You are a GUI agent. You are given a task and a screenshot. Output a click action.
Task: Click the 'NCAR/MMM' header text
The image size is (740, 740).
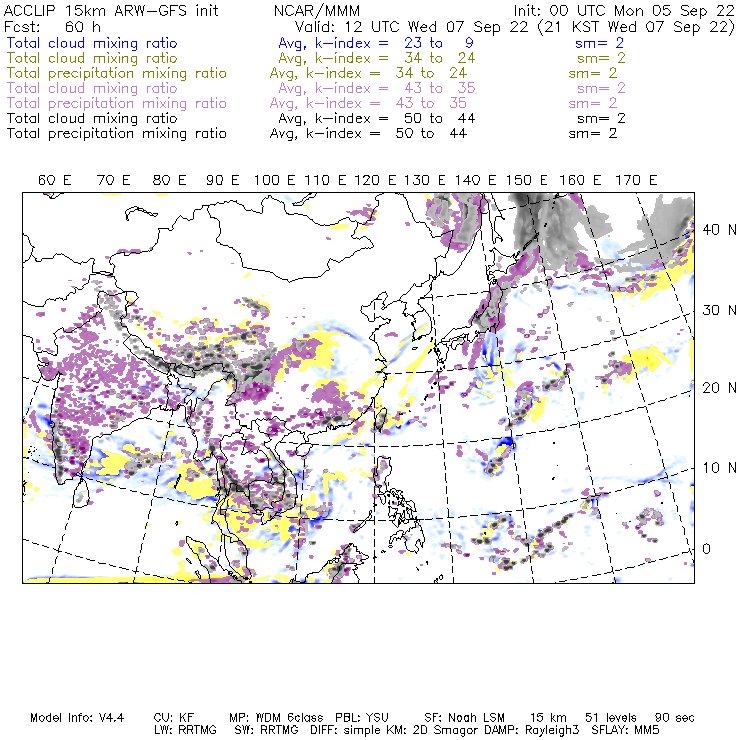click(x=317, y=10)
